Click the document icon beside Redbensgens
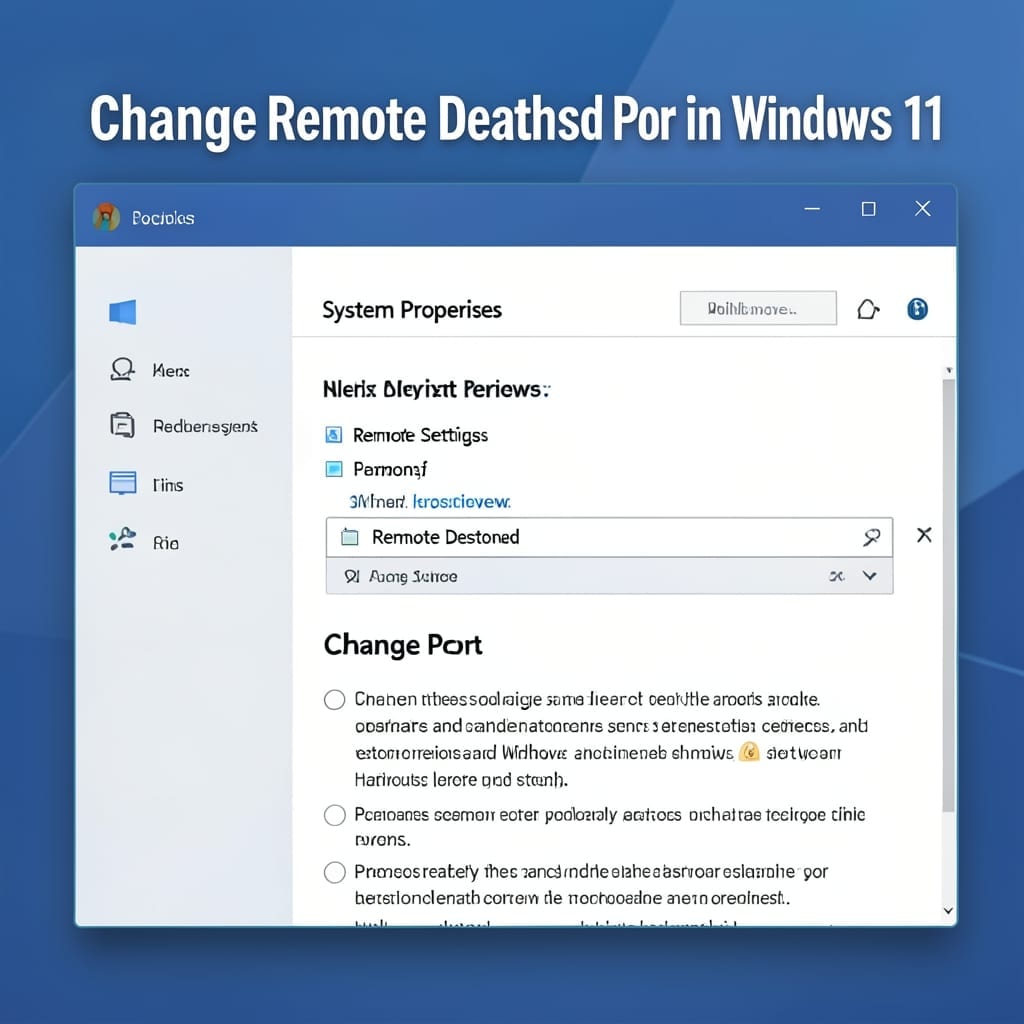Screen dimensions: 1024x1024 (x=122, y=425)
